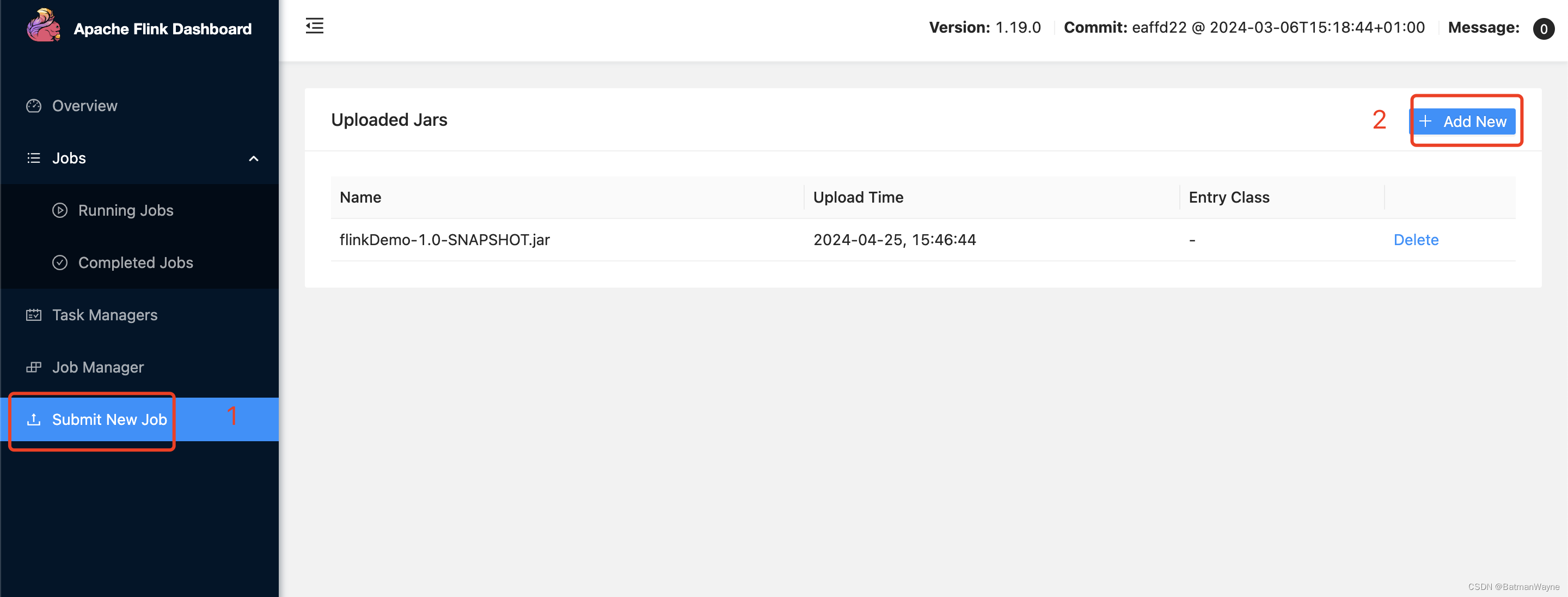Open the Message count badge showing 0
1568x597 pixels.
point(1543,29)
